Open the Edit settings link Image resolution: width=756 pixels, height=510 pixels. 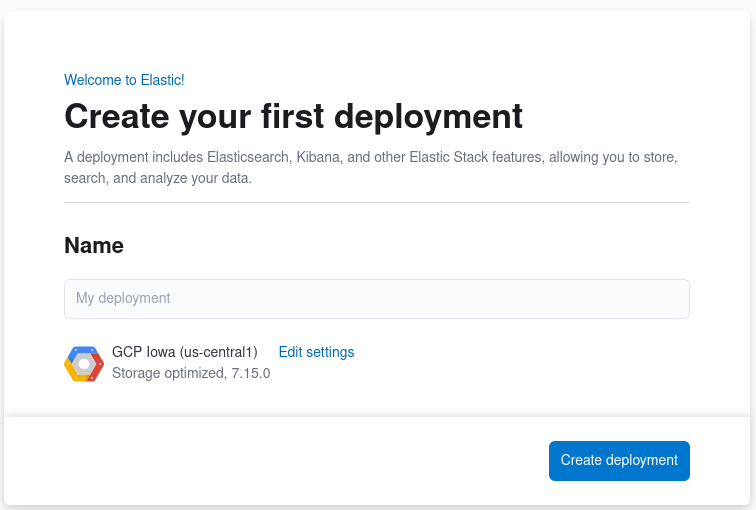tap(316, 352)
